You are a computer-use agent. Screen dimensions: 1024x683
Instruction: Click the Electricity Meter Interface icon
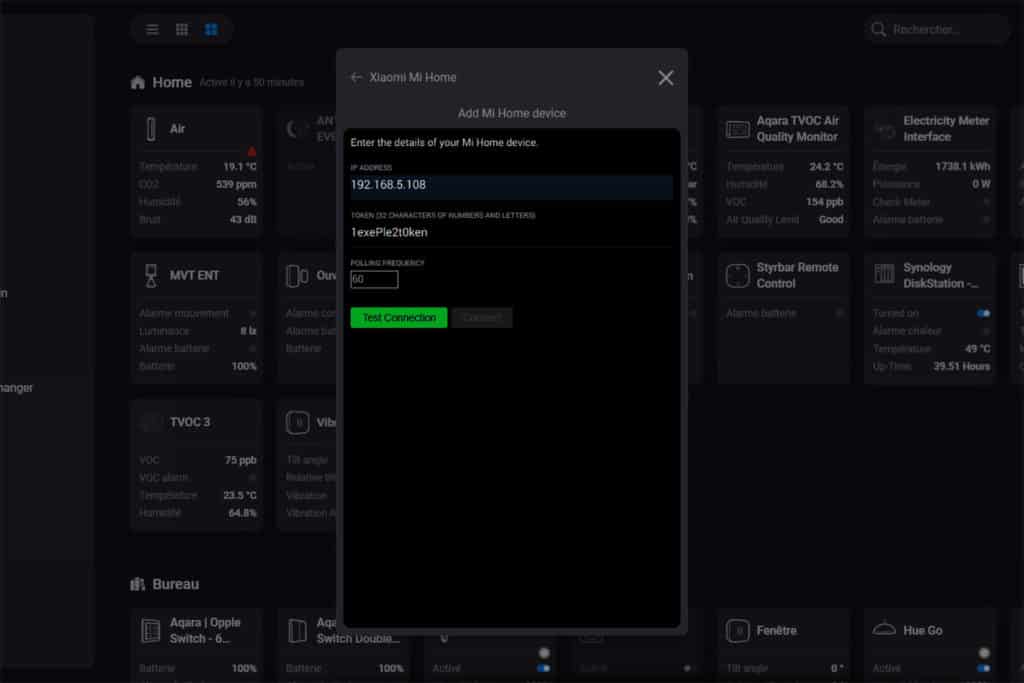tap(885, 131)
